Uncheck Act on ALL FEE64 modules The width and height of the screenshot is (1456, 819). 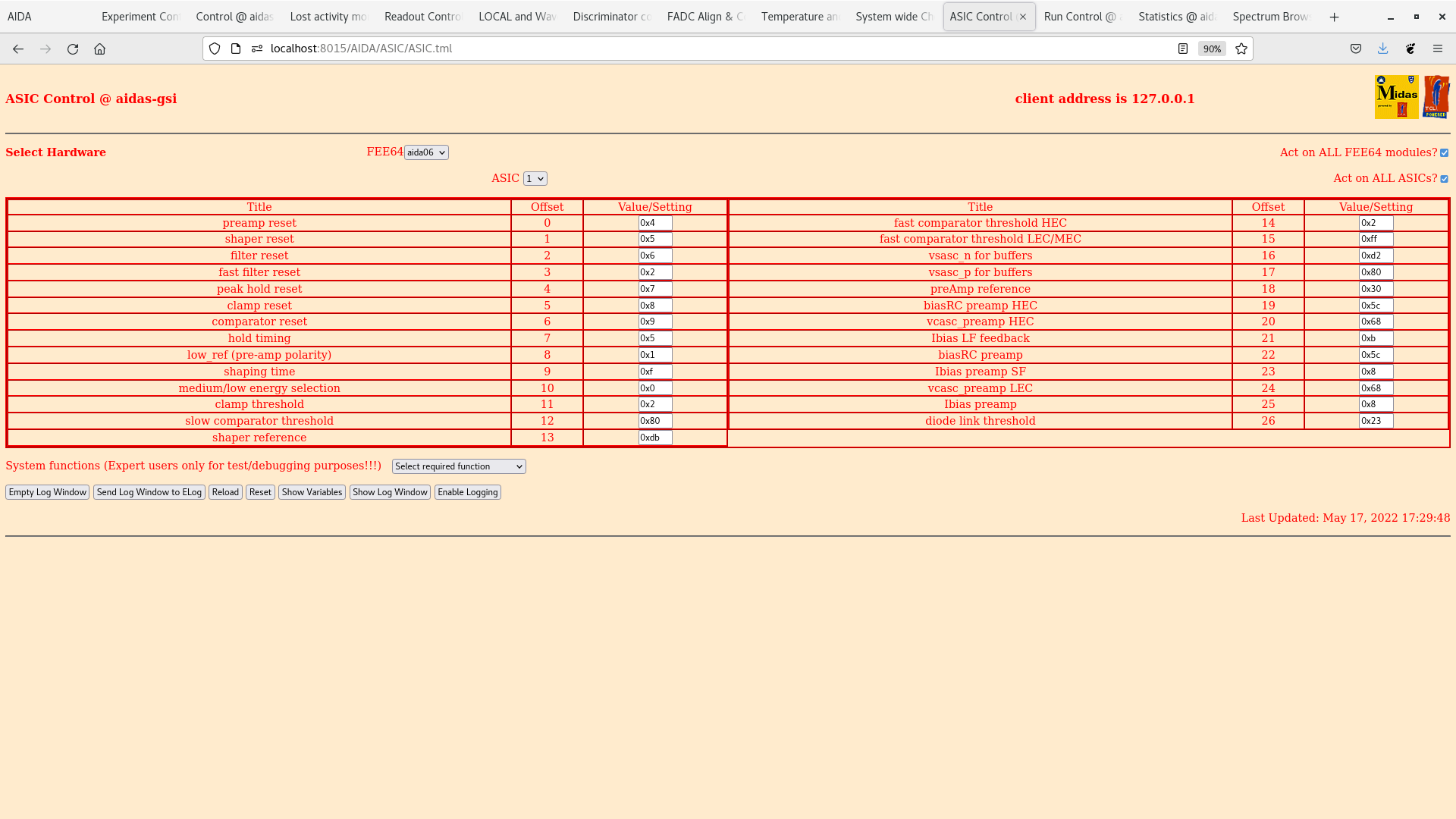pos(1444,153)
